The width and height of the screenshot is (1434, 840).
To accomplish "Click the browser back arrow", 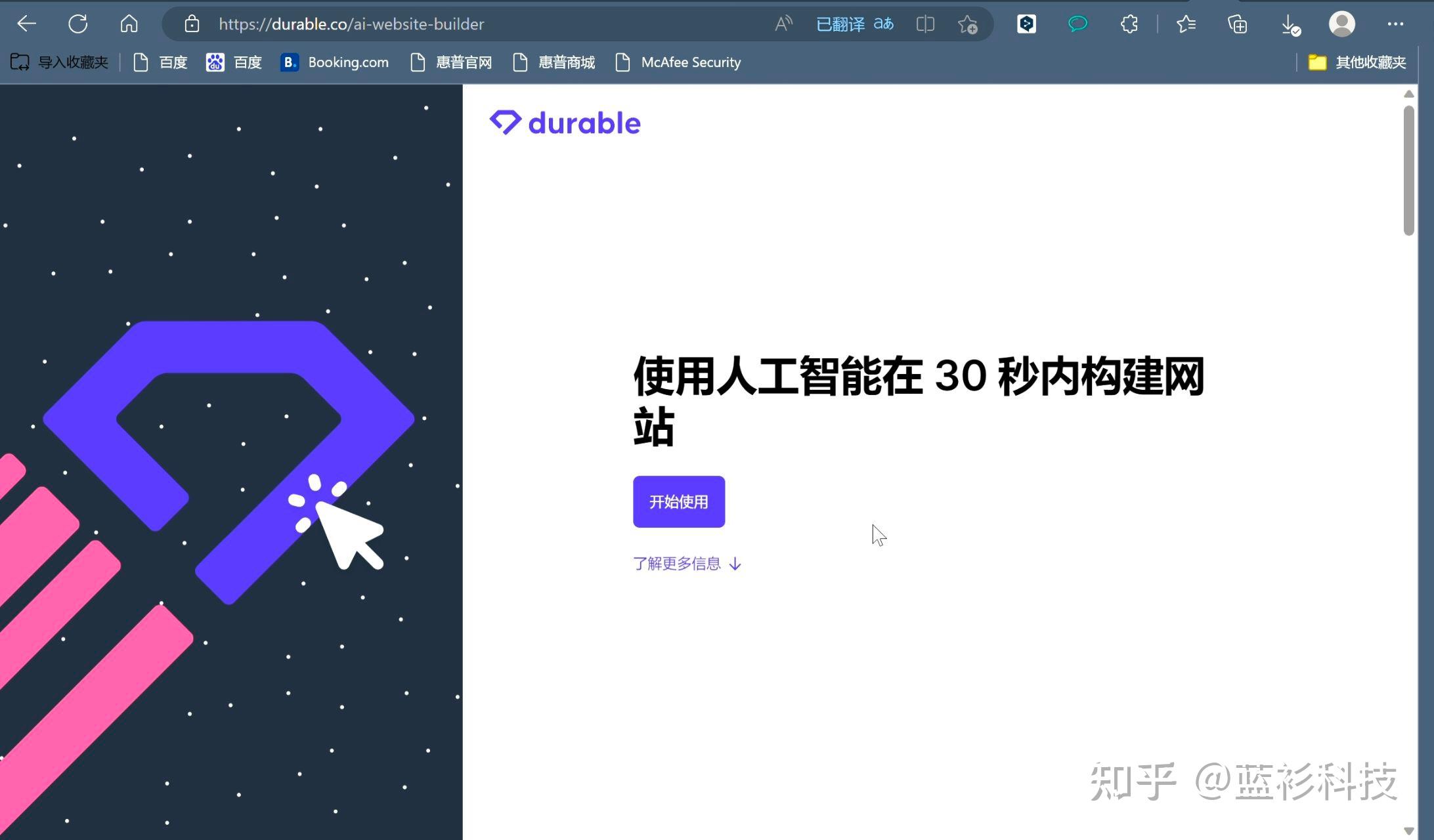I will 26,24.
